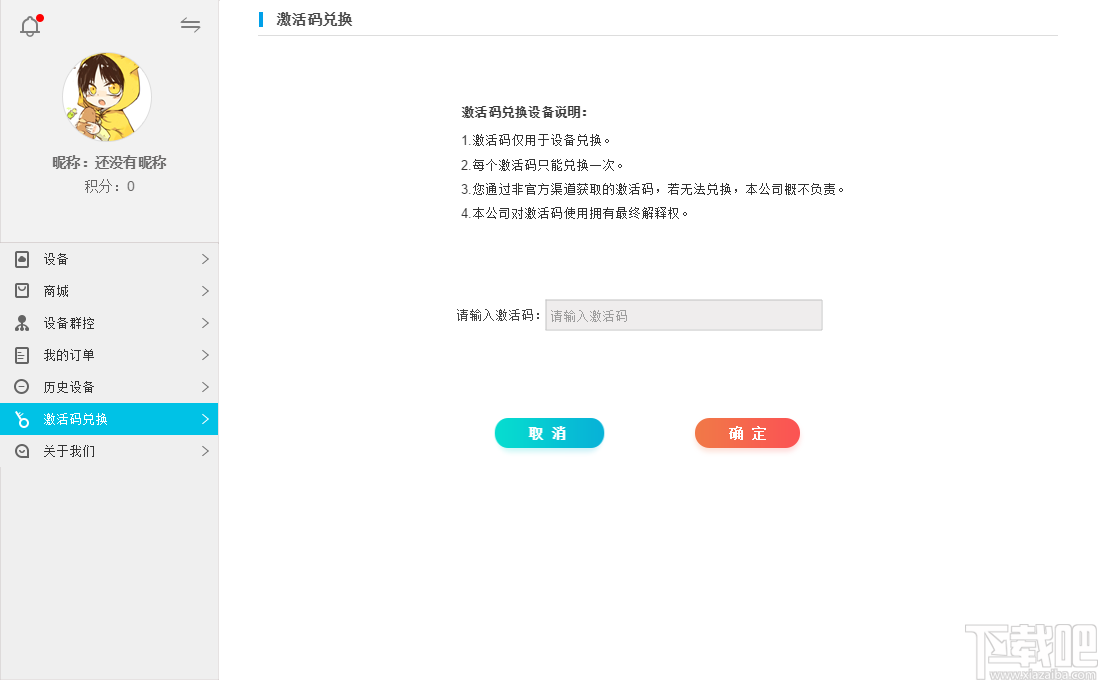Expand the 关于我们 chevron arrow

point(205,451)
